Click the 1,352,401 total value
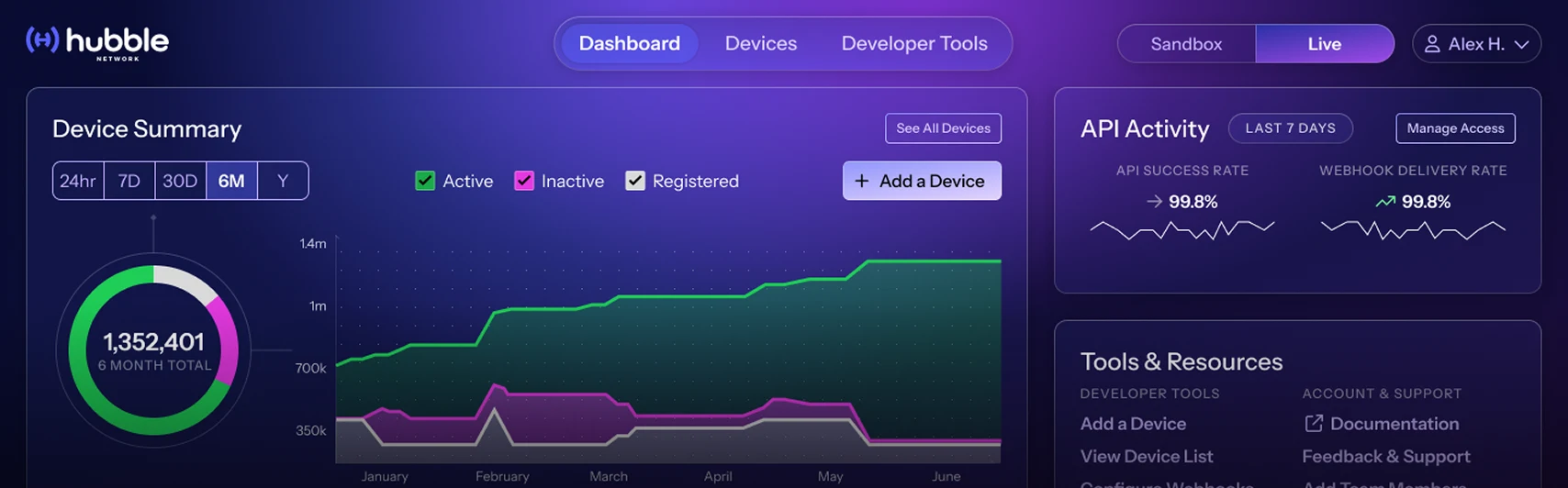This screenshot has width=1568, height=488. (153, 342)
